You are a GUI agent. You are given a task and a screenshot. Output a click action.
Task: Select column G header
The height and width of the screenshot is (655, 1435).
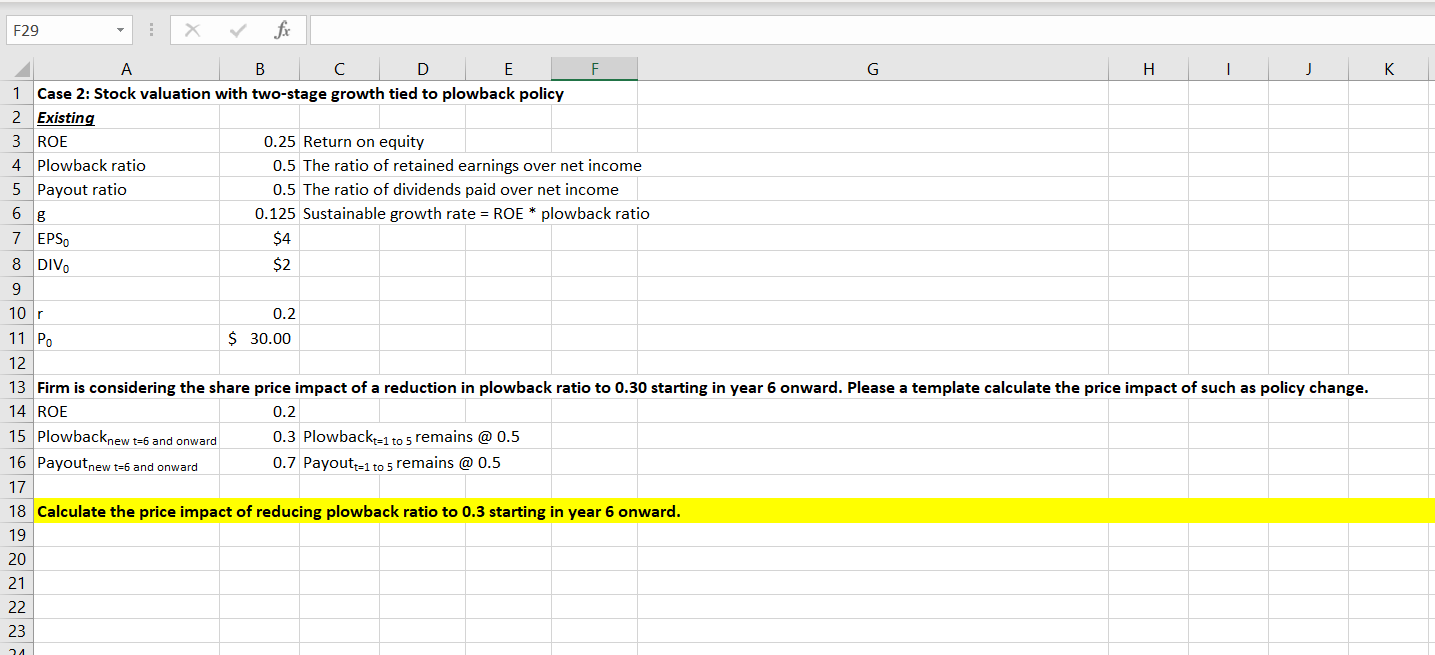(872, 68)
